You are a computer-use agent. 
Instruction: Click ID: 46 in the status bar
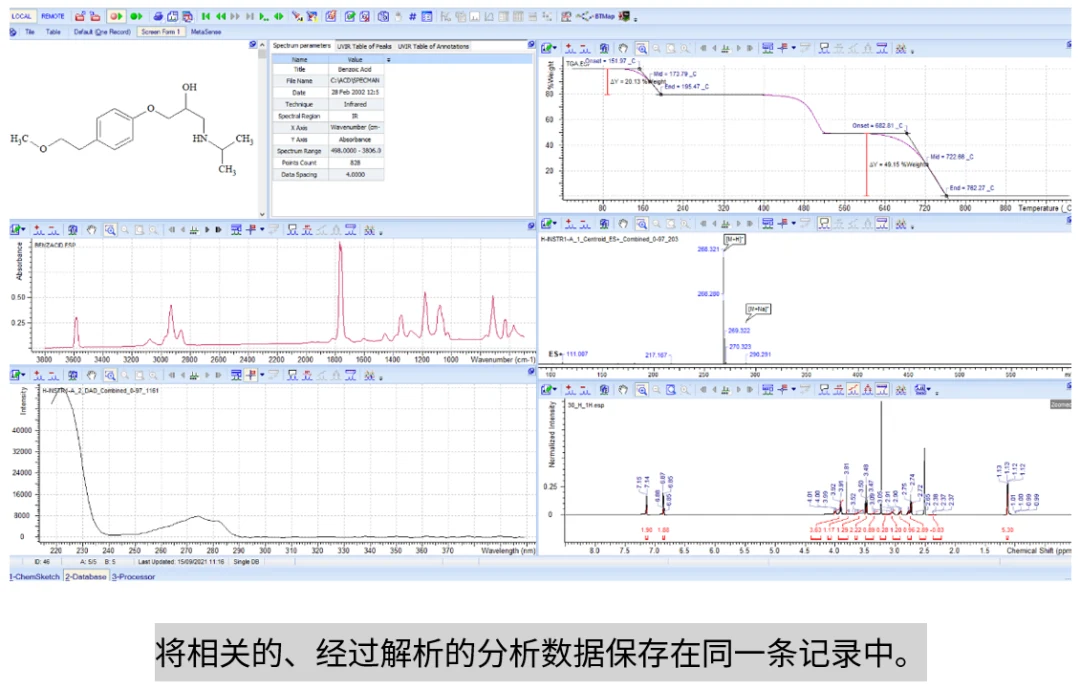pos(43,562)
